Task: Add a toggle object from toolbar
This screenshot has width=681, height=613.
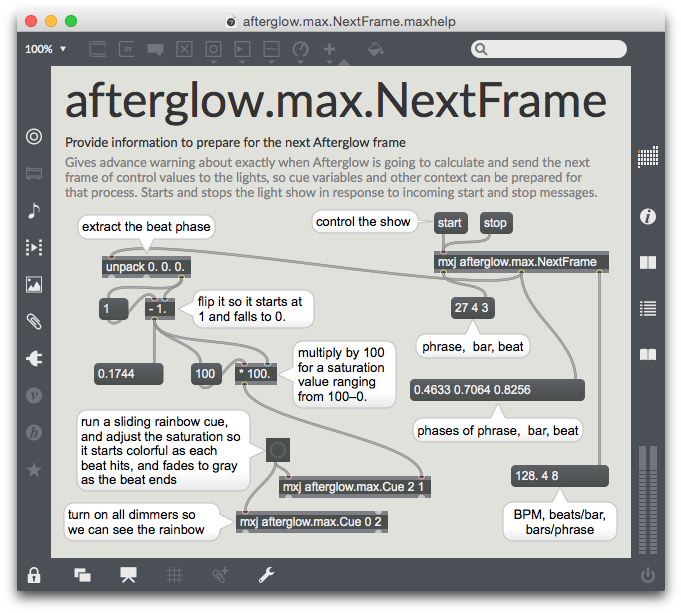Action: point(184,49)
